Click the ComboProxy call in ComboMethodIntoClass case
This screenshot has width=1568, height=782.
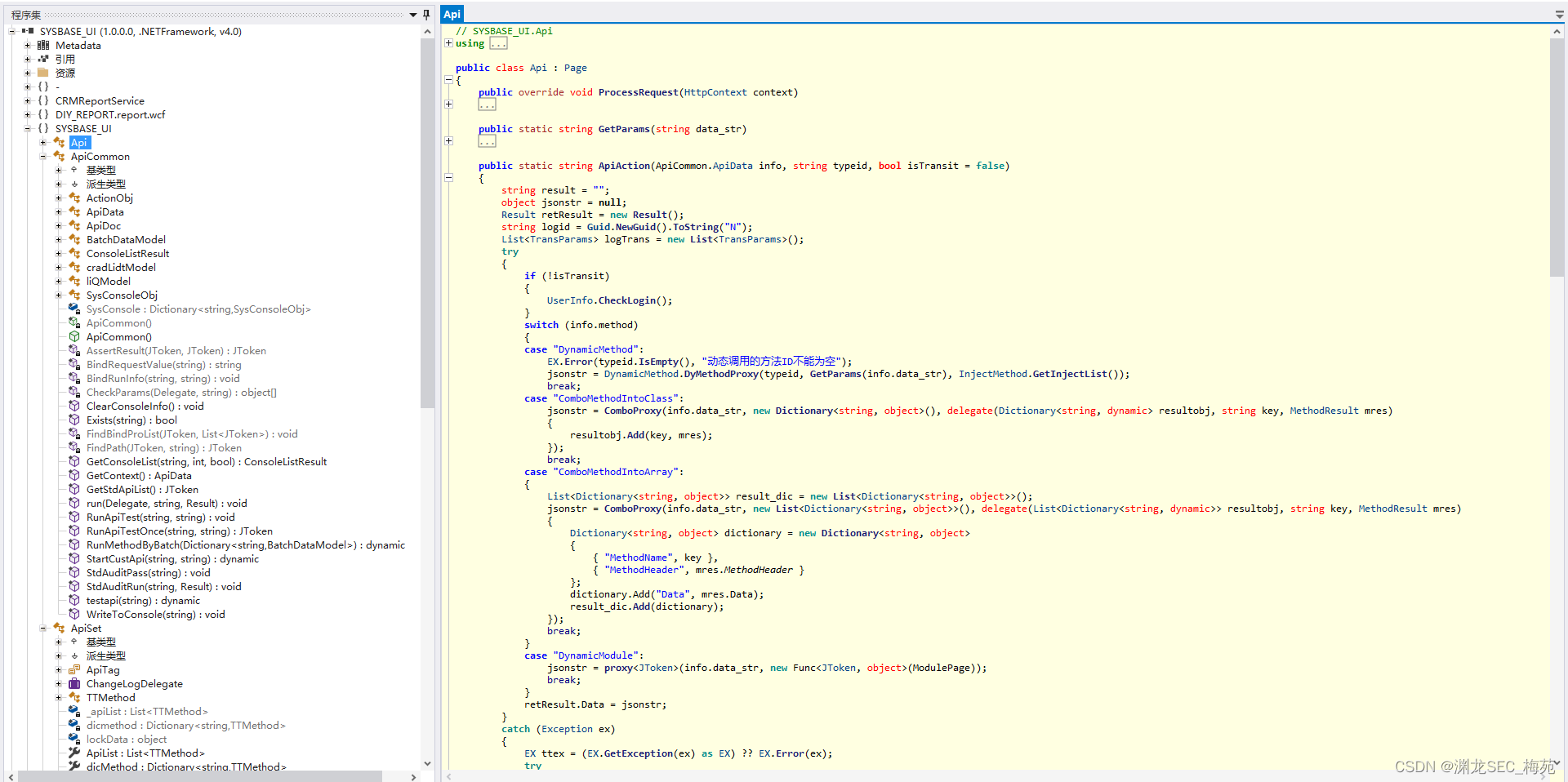pyautogui.click(x=633, y=411)
